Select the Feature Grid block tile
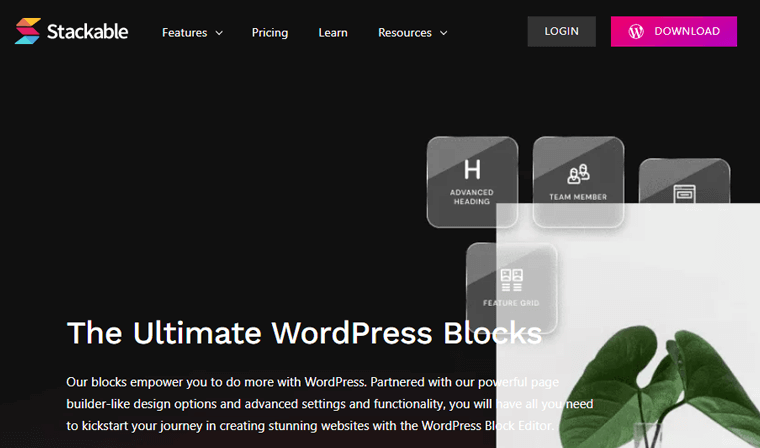Image resolution: width=760 pixels, height=448 pixels. click(x=511, y=288)
